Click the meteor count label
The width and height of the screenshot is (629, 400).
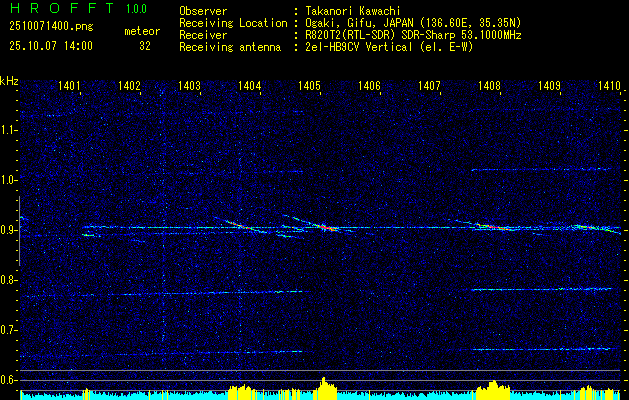click(x=142, y=31)
